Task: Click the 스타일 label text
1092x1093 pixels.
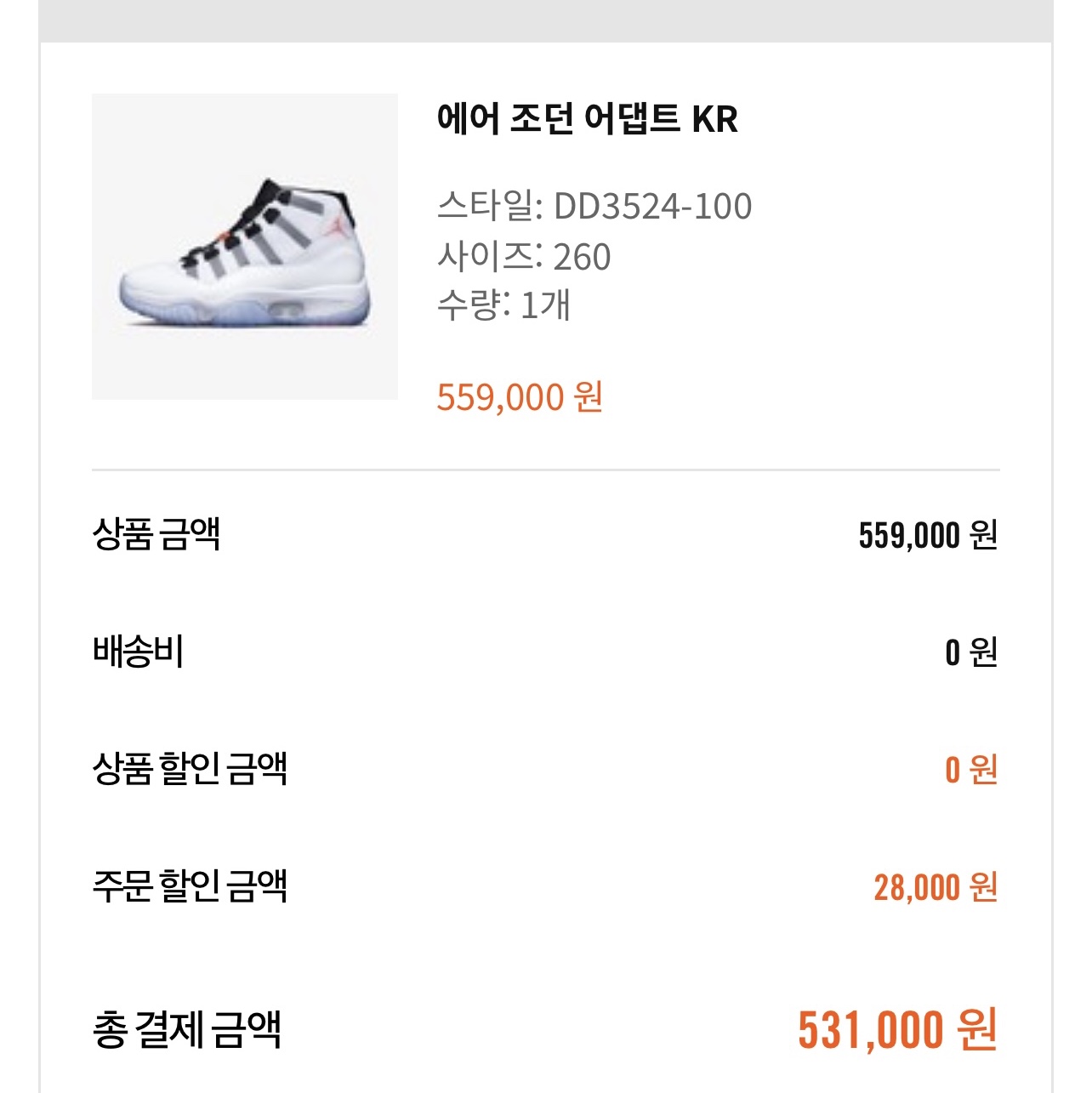Action: click(x=489, y=206)
